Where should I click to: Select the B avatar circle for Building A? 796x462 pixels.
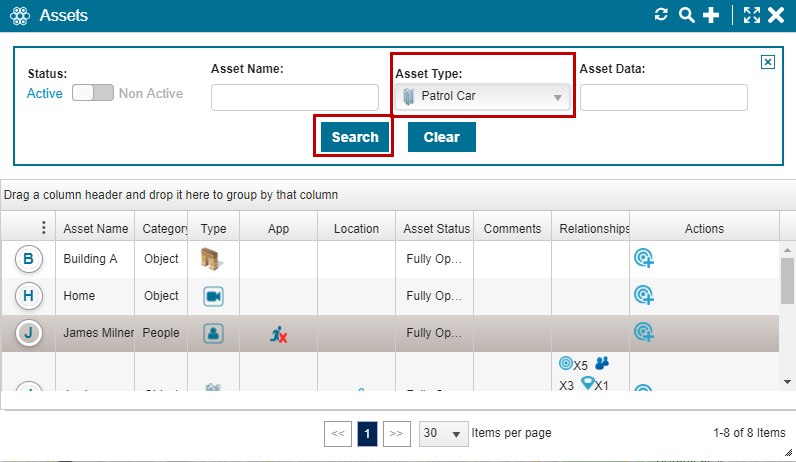coord(28,259)
